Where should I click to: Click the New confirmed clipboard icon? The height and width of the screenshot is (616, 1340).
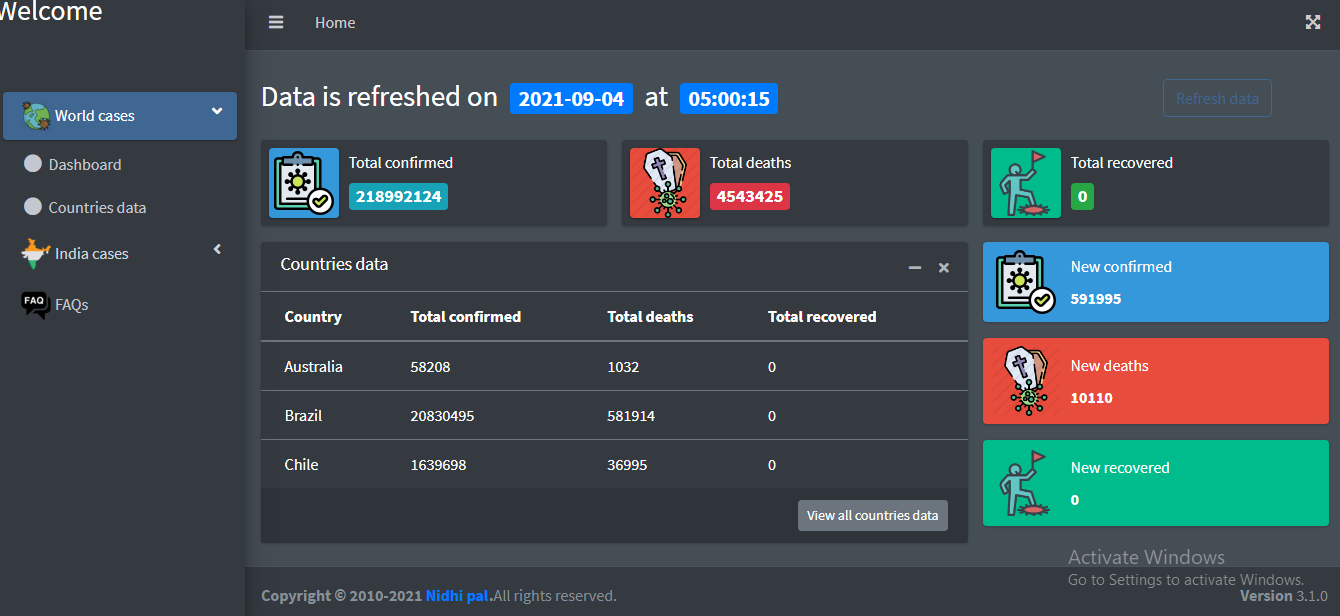tap(1025, 282)
